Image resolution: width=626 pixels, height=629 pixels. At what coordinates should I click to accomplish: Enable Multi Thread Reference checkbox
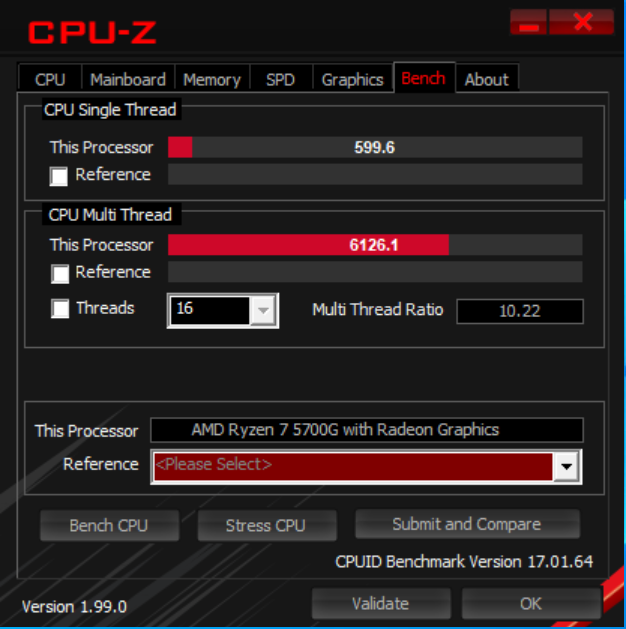pos(60,274)
